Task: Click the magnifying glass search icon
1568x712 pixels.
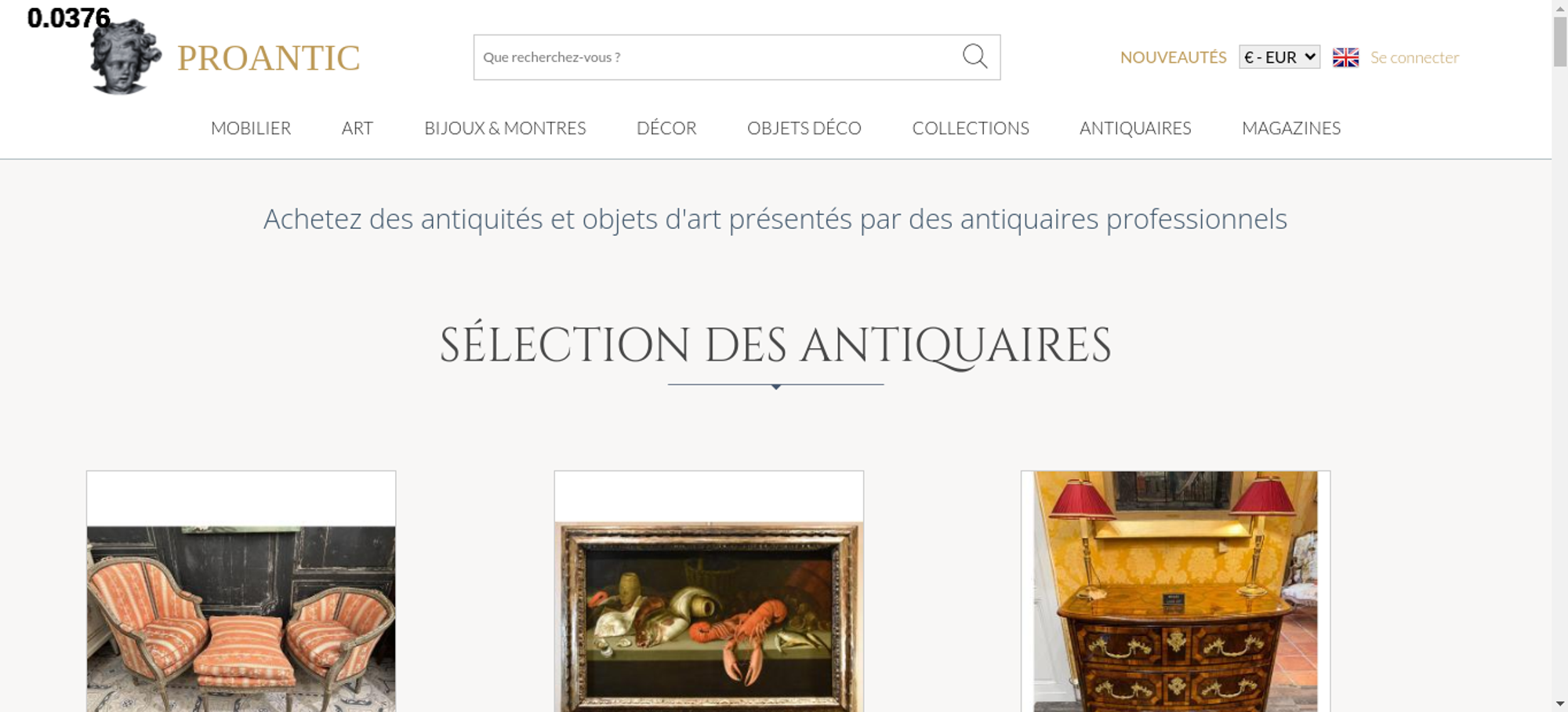Action: (x=975, y=56)
